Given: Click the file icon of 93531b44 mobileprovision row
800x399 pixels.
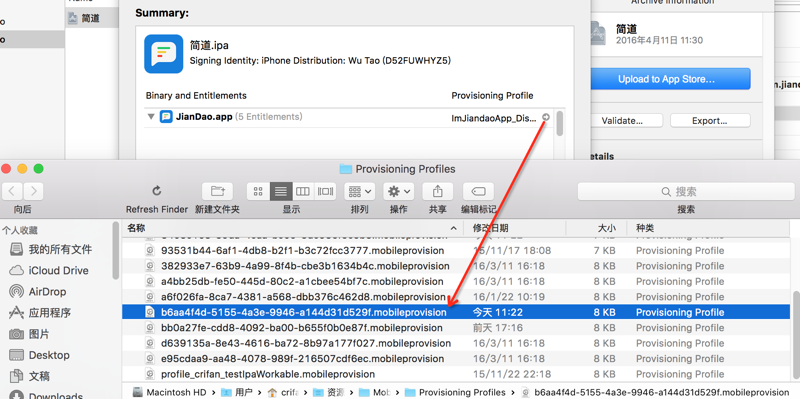Looking at the screenshot, I should (150, 251).
